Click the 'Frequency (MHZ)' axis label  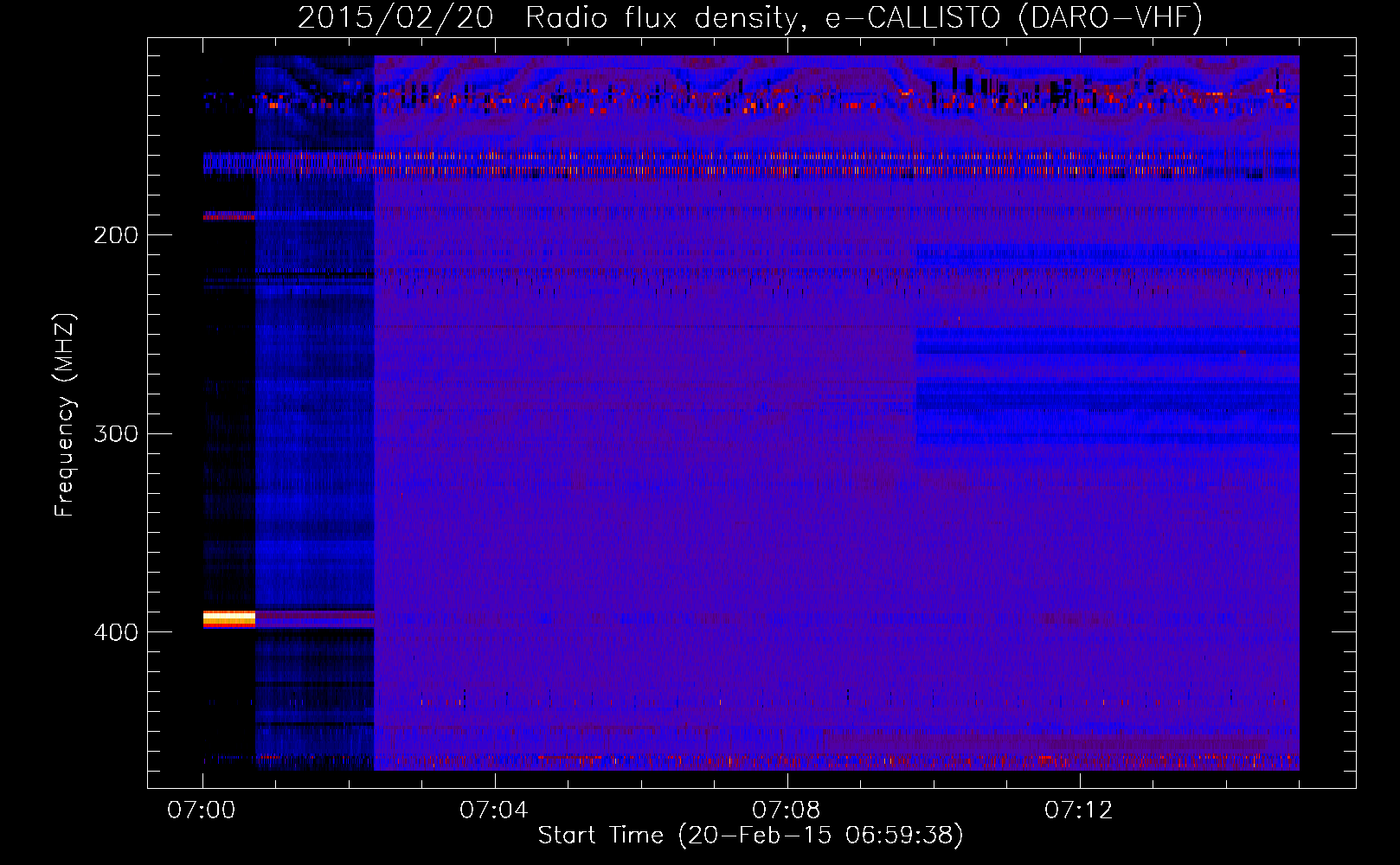pos(65,415)
